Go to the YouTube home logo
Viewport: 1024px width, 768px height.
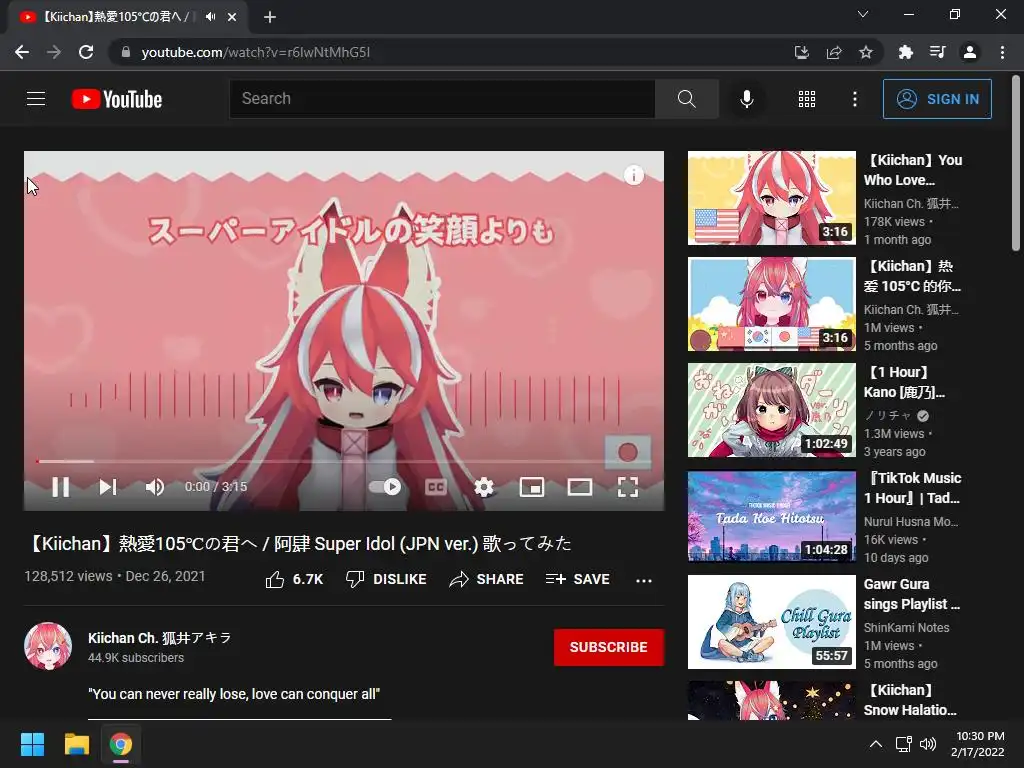117,99
